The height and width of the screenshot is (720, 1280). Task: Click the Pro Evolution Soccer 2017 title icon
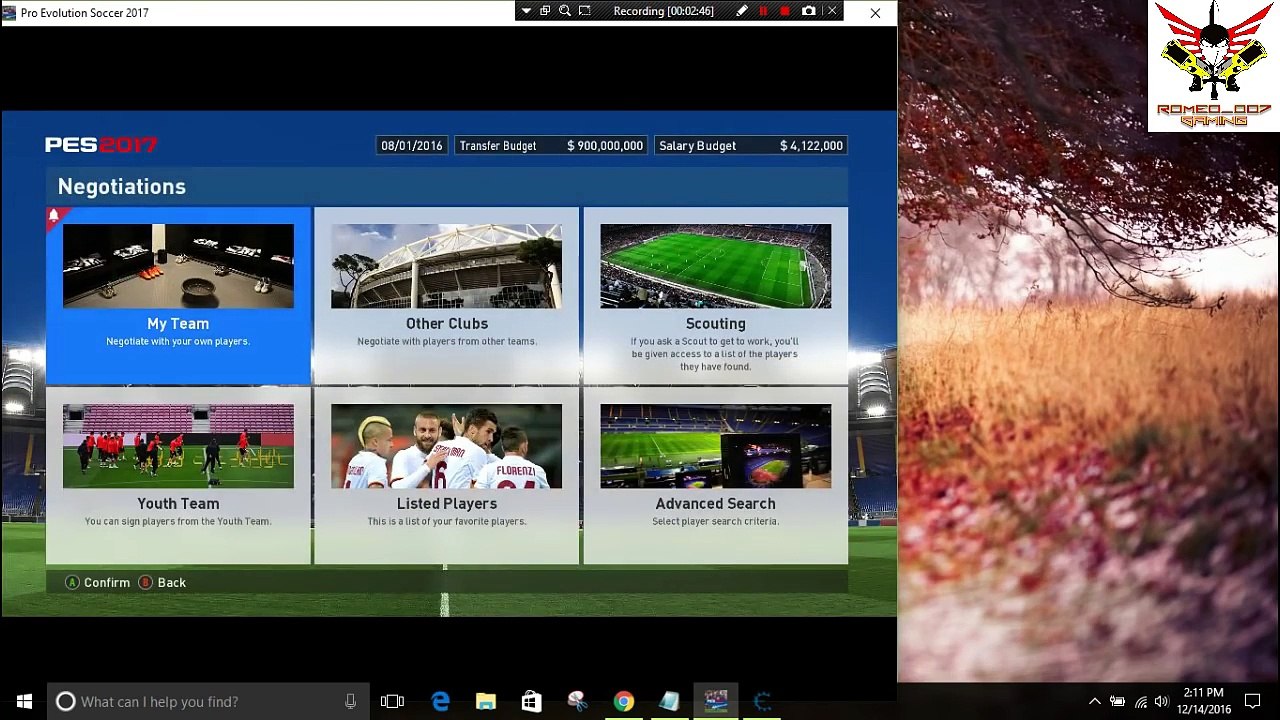coord(9,13)
